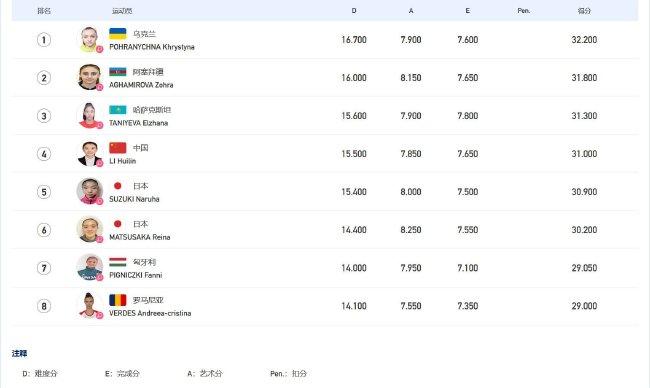
Task: Click the Pen. column header
Action: 524,11
